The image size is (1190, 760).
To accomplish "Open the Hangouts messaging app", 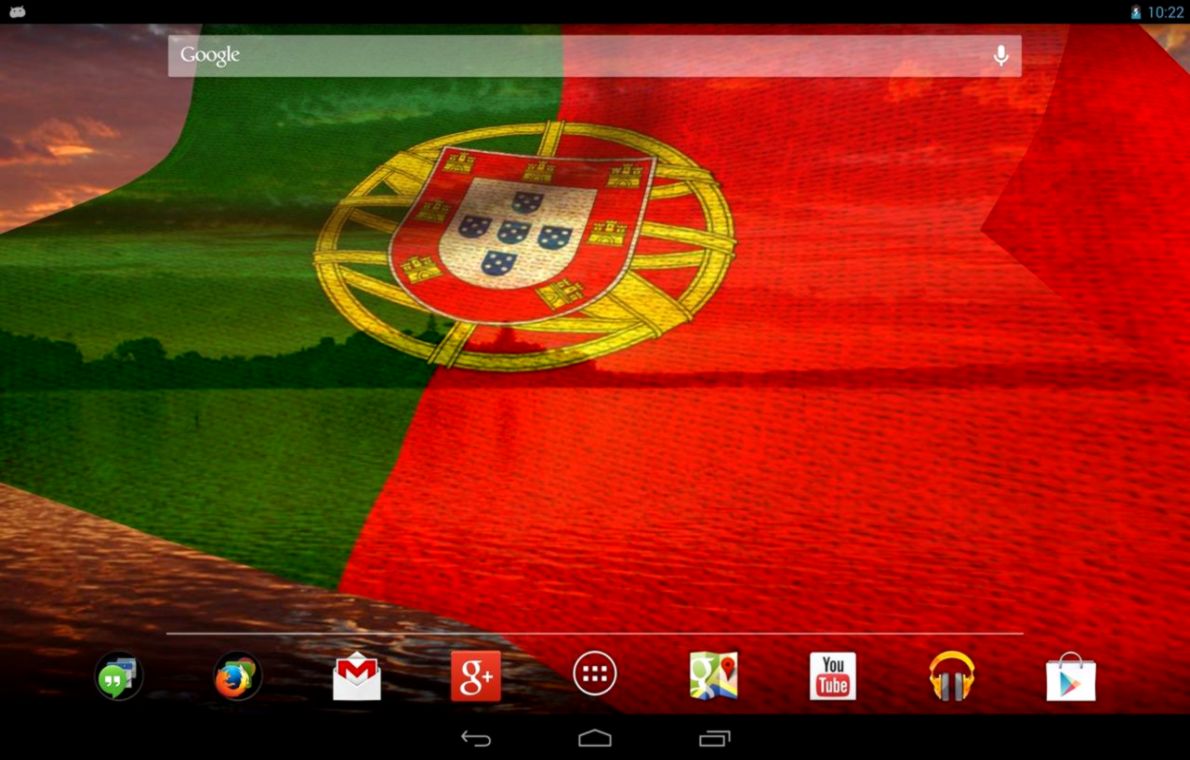I will tap(118, 675).
